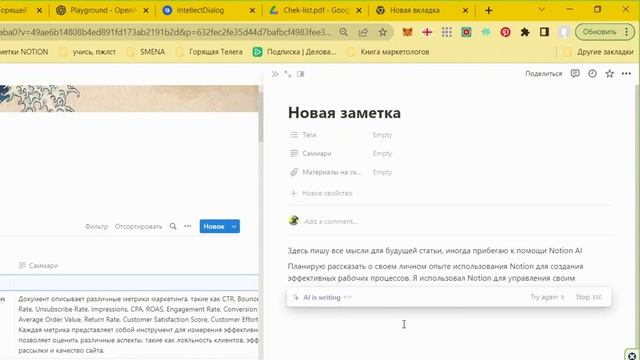The width and height of the screenshot is (640, 360).
Task: Click the Add a comment field
Action: [x=331, y=221]
